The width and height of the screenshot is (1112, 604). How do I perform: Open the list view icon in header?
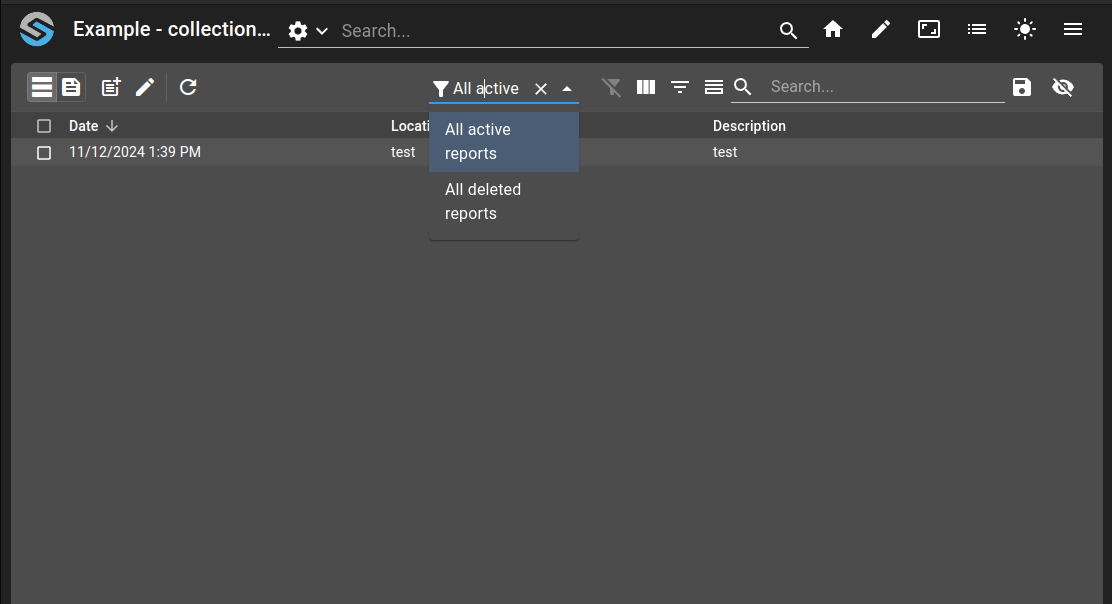pyautogui.click(x=977, y=29)
